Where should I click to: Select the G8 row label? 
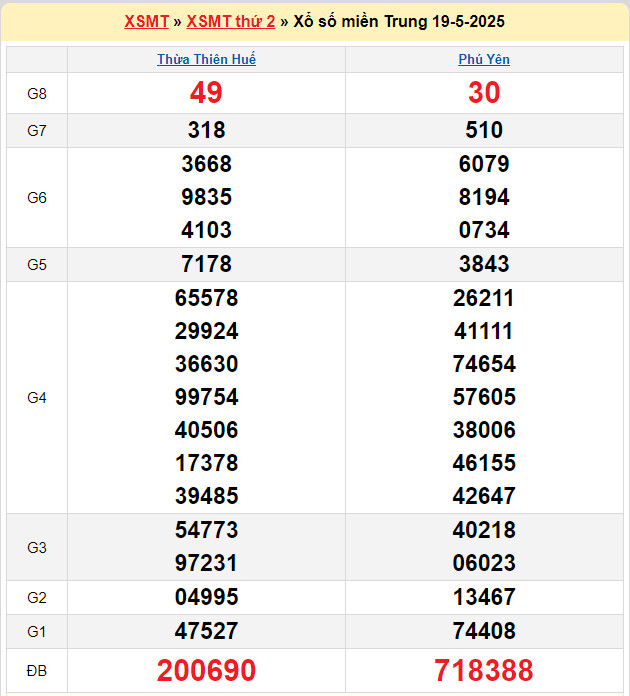[37, 94]
